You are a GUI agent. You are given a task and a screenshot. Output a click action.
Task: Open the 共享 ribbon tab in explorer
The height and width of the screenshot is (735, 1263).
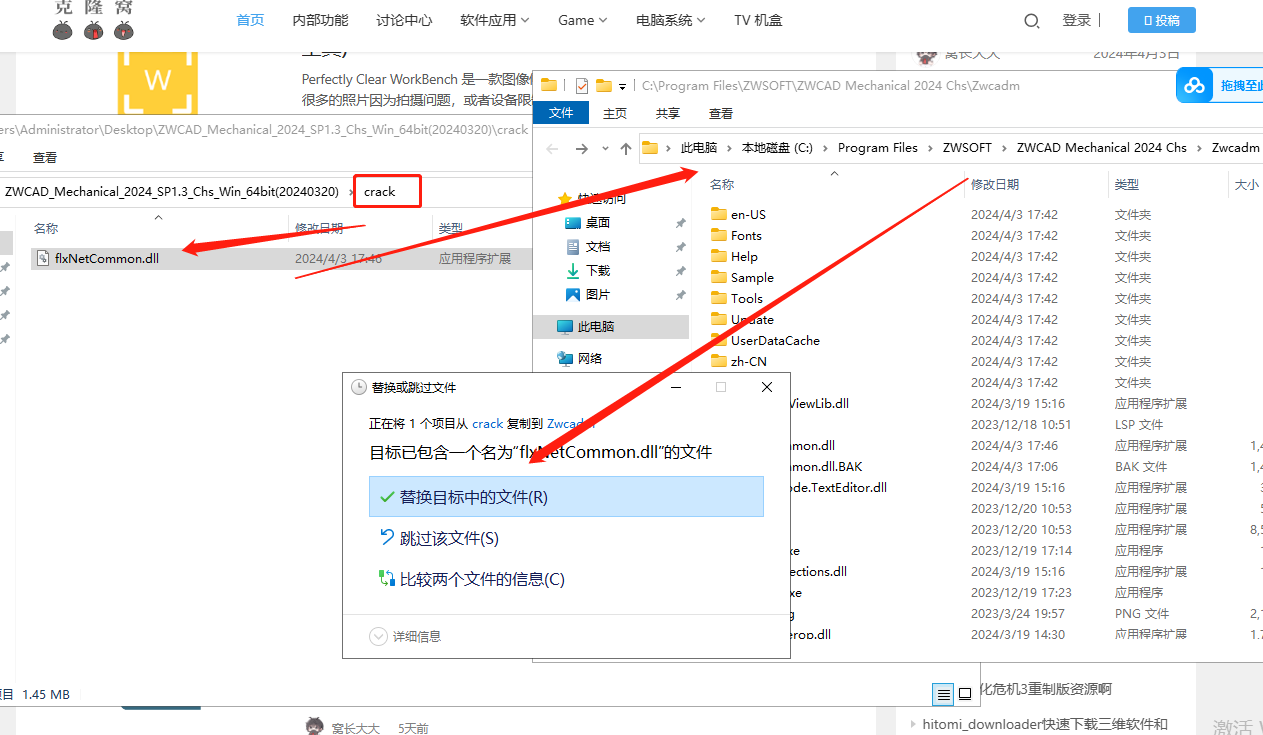[x=667, y=113]
